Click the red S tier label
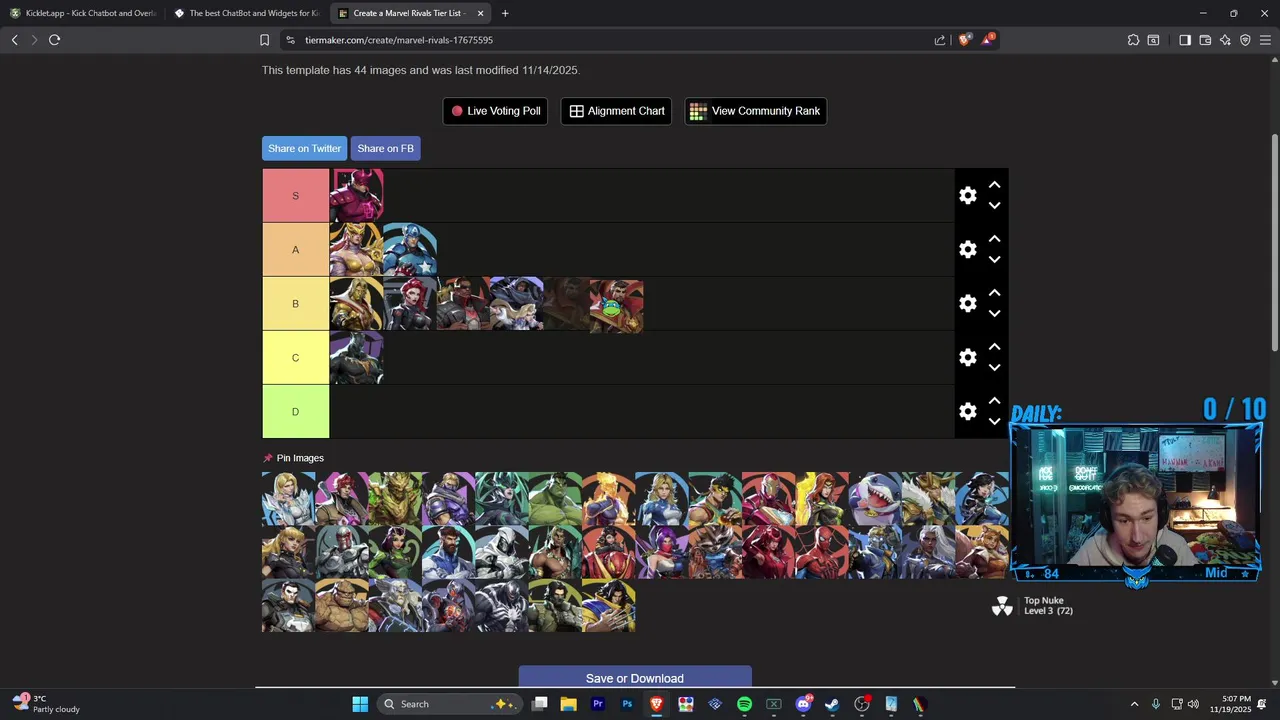Viewport: 1280px width, 720px height. [295, 196]
